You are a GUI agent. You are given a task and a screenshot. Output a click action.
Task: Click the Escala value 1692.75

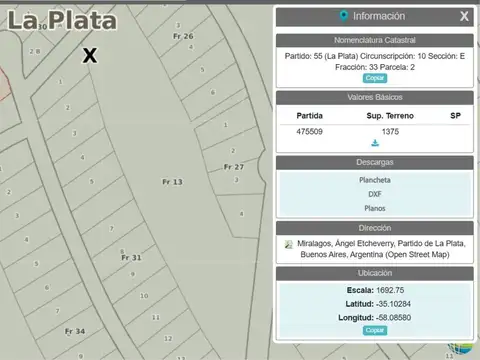tap(390, 290)
